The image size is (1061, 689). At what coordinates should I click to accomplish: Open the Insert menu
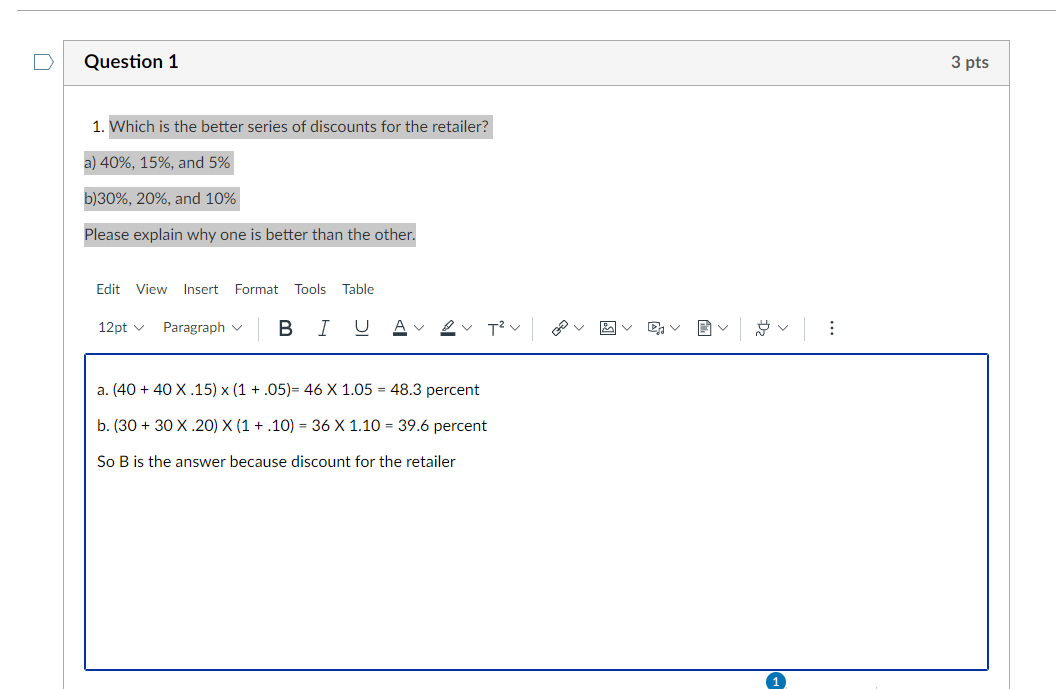(x=200, y=290)
